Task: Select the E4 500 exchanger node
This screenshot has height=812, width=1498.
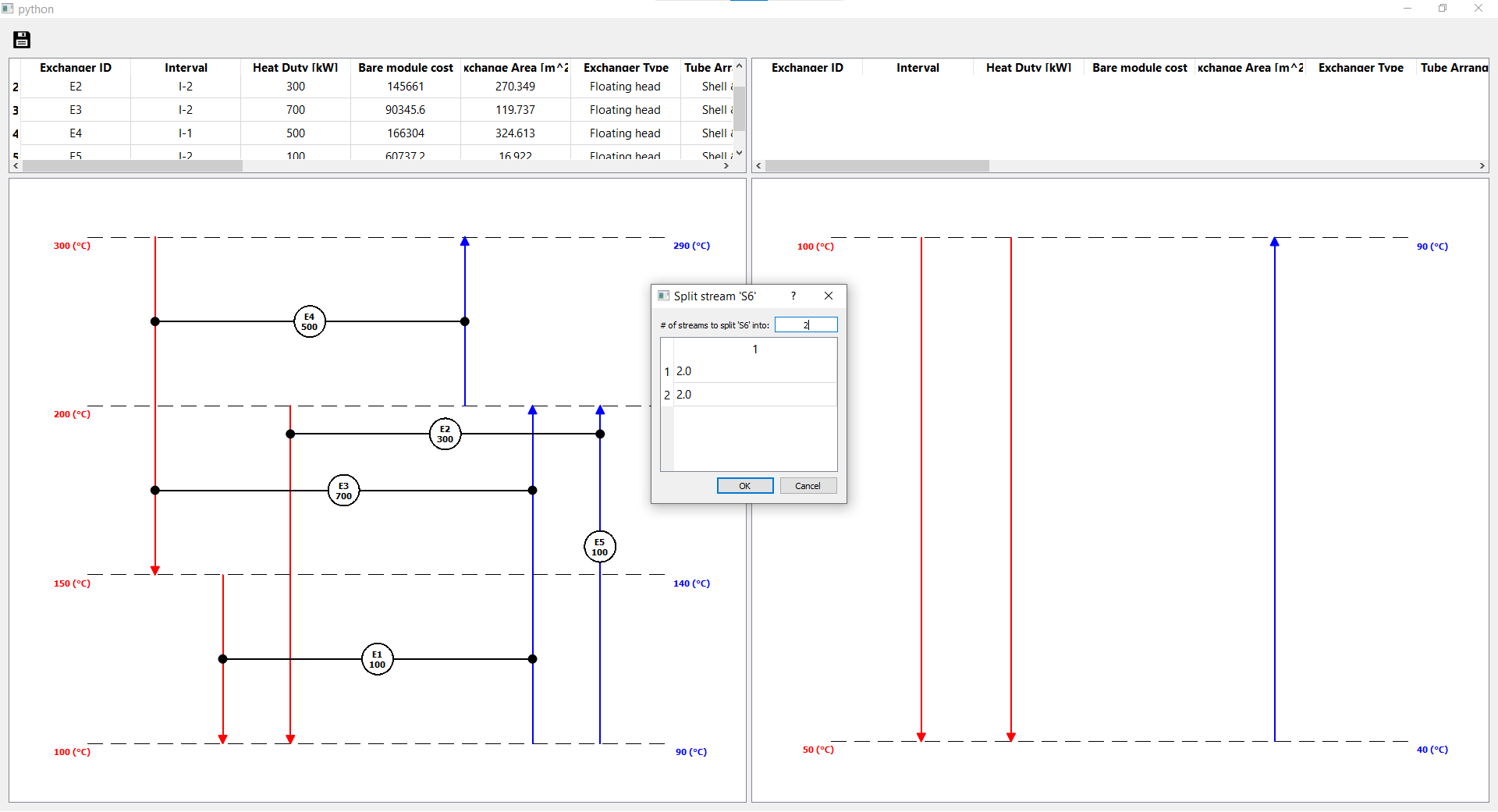Action: point(310,321)
